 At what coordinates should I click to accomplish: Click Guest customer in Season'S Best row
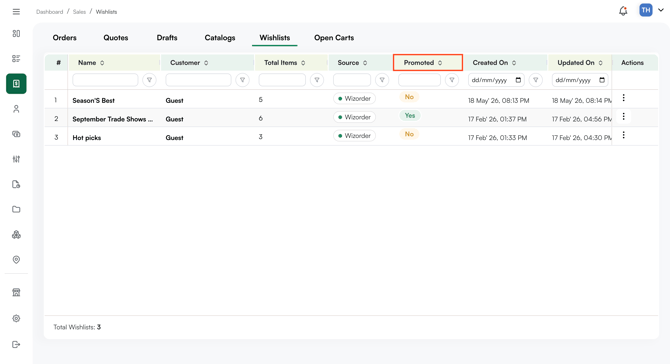[174, 100]
